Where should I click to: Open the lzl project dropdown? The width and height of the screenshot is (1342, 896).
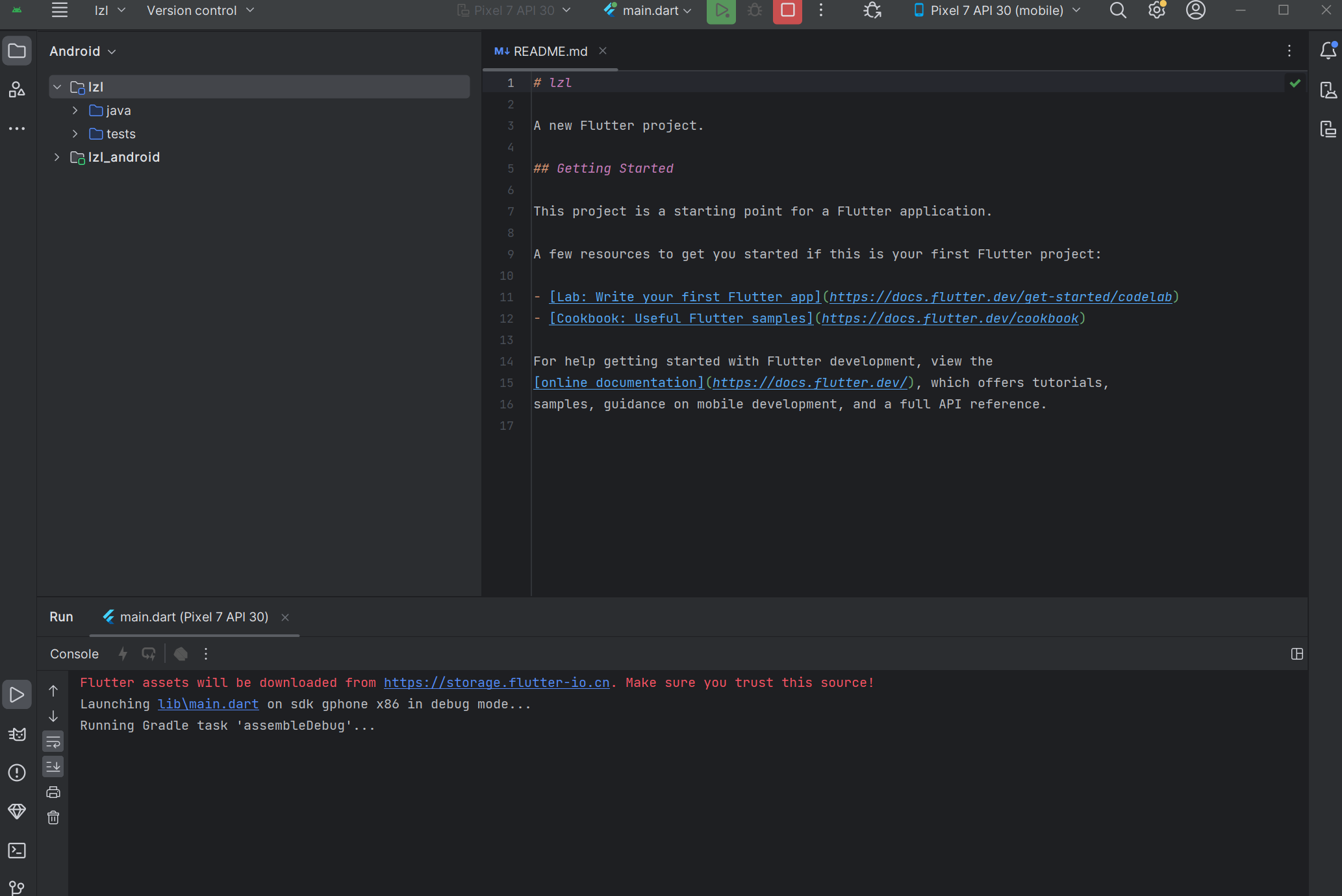(x=110, y=10)
